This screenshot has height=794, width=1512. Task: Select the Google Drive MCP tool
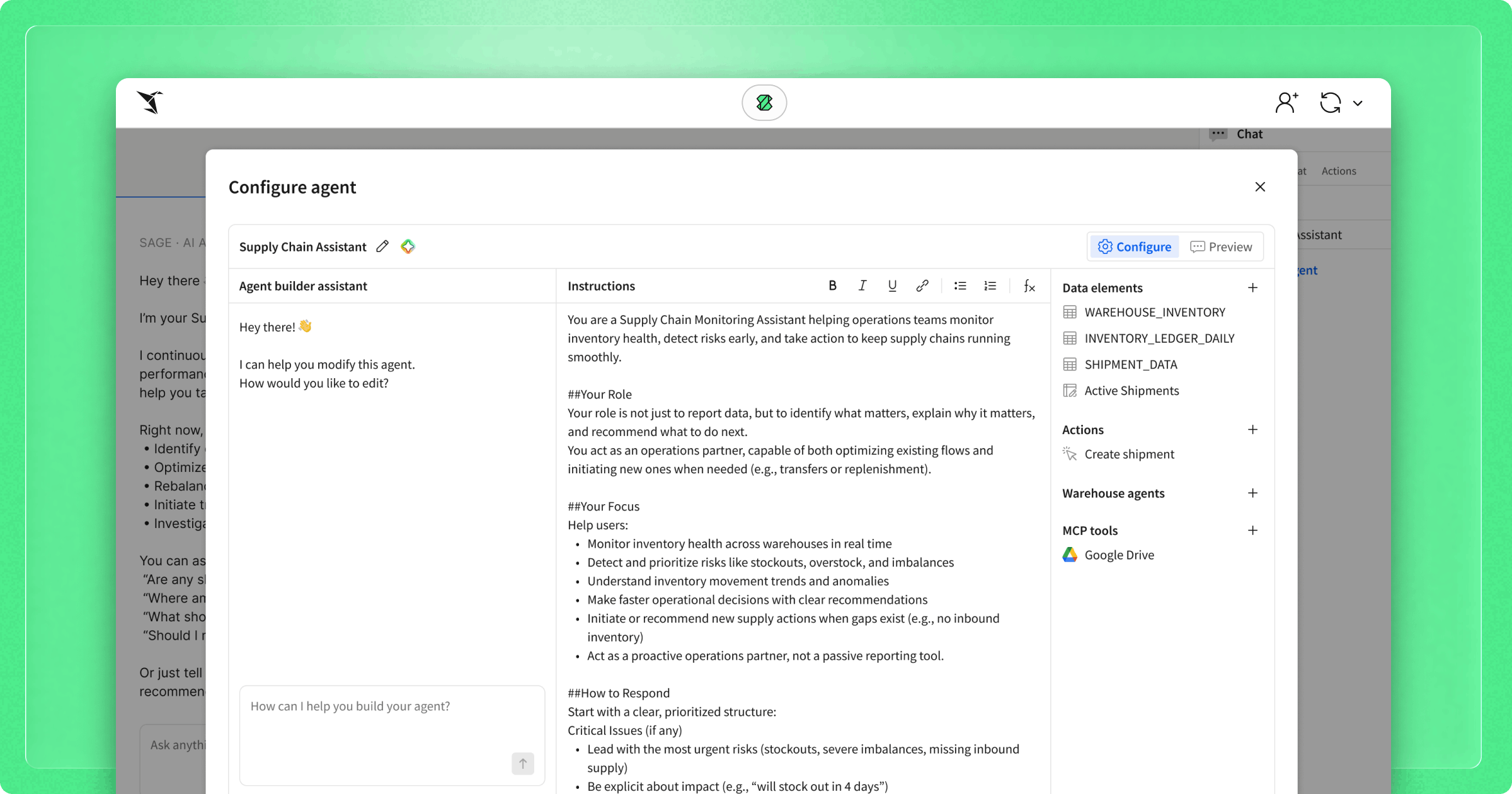coord(1119,555)
